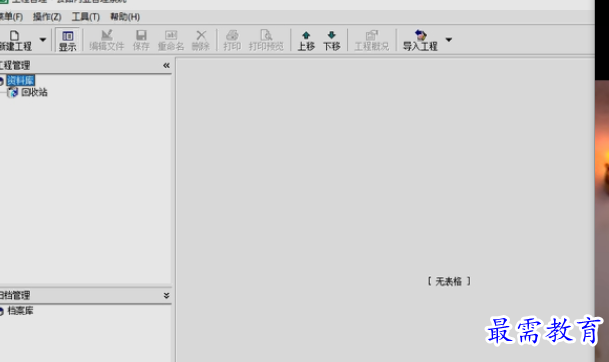609x362 pixels.
Task: Open the dropdown arrow beside 新建工程
Action: 43,40
